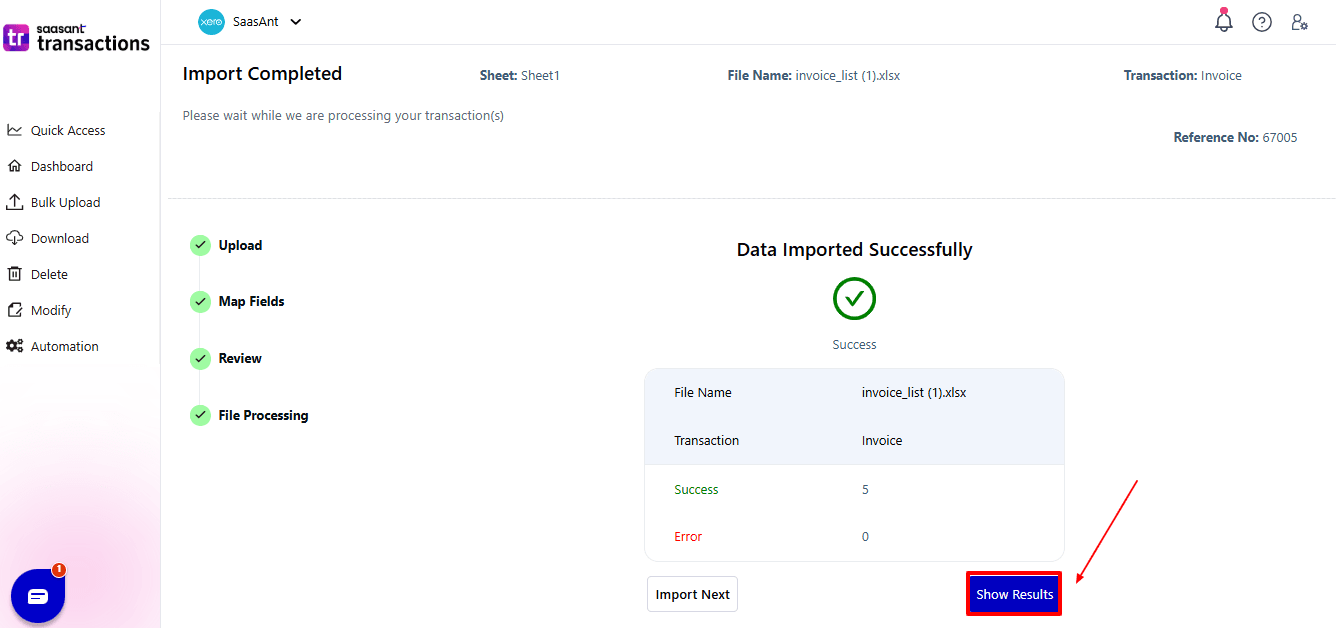
Task: Click the File Processing step indicator
Action: 200,415
